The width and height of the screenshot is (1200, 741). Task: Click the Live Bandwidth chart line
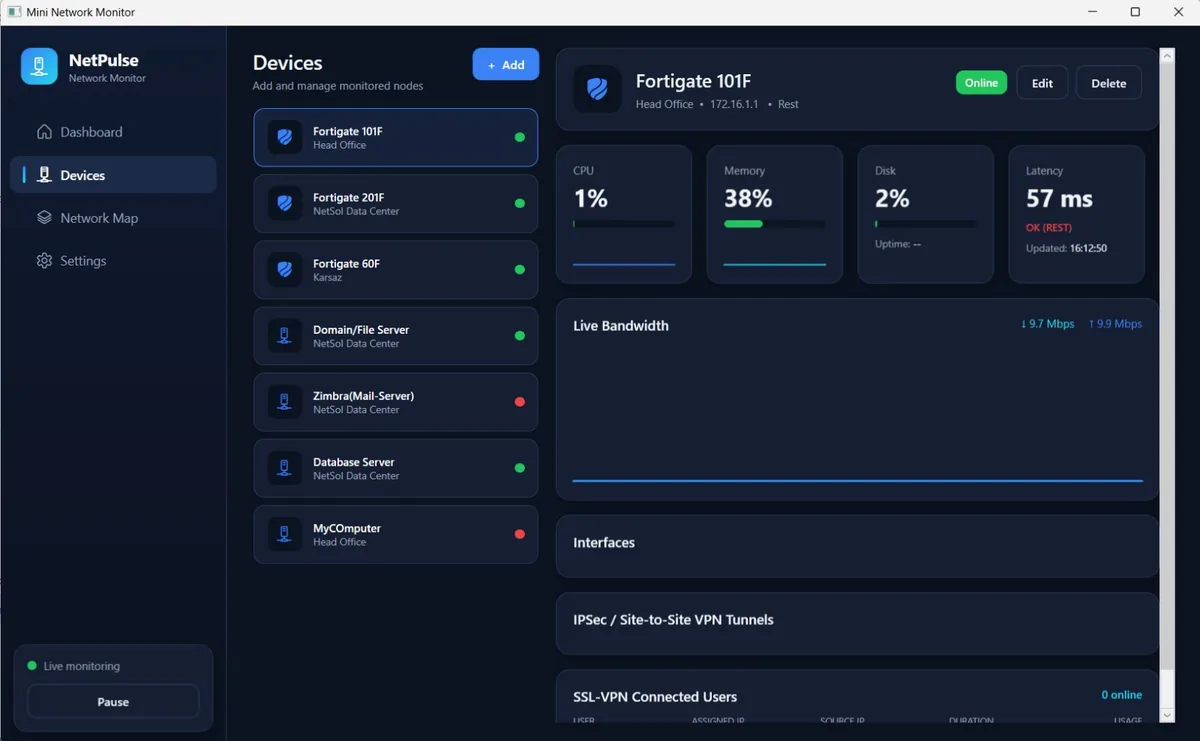(x=857, y=481)
